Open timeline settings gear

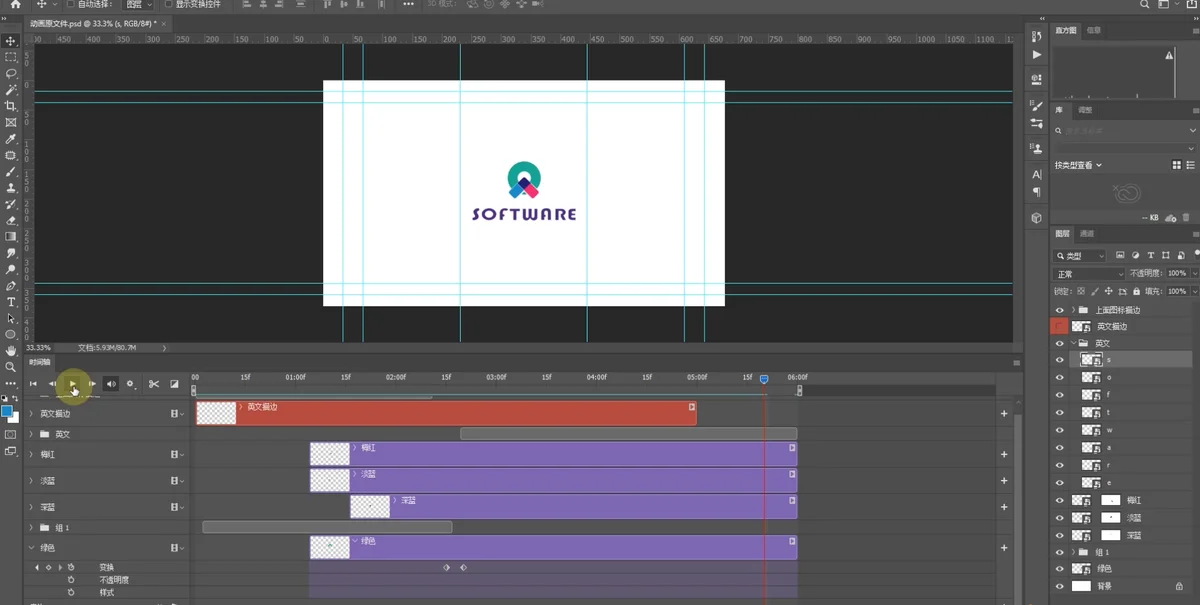(130, 384)
